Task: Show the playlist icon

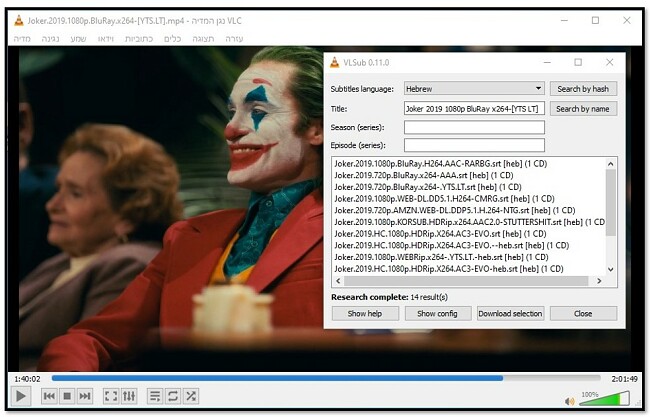Action: (x=155, y=396)
